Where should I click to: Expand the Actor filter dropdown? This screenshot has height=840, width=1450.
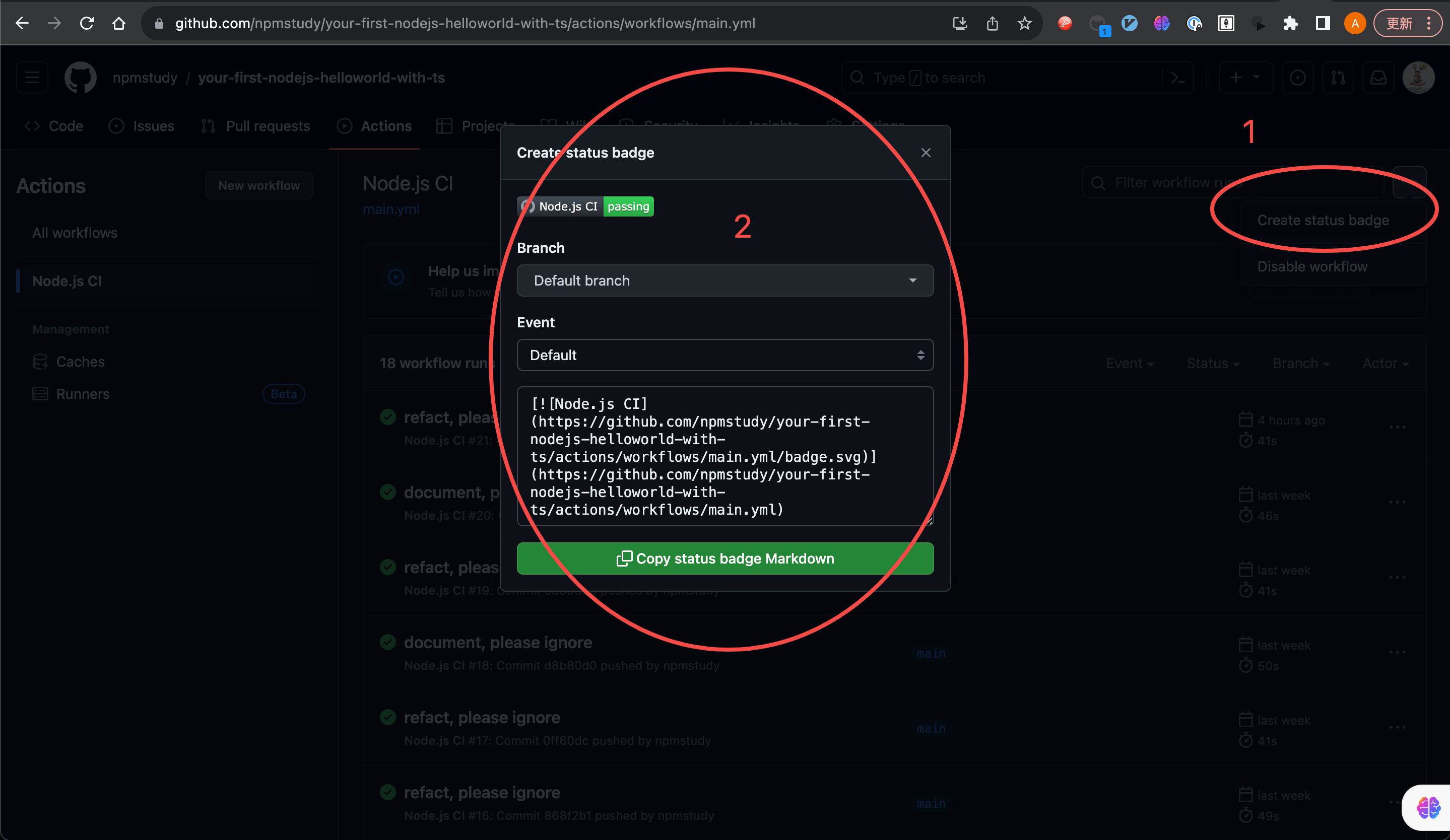(1385, 364)
